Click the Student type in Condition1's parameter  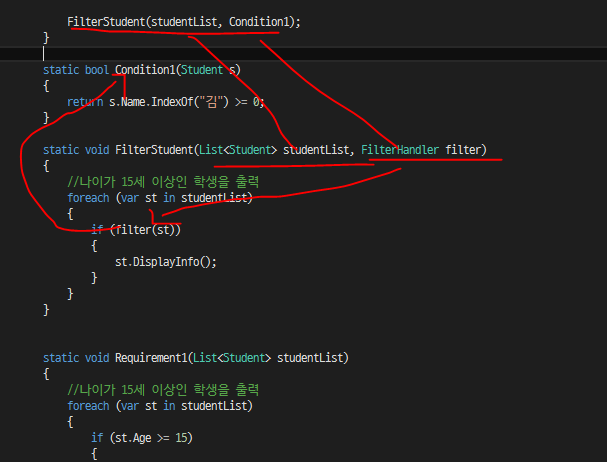(202, 70)
